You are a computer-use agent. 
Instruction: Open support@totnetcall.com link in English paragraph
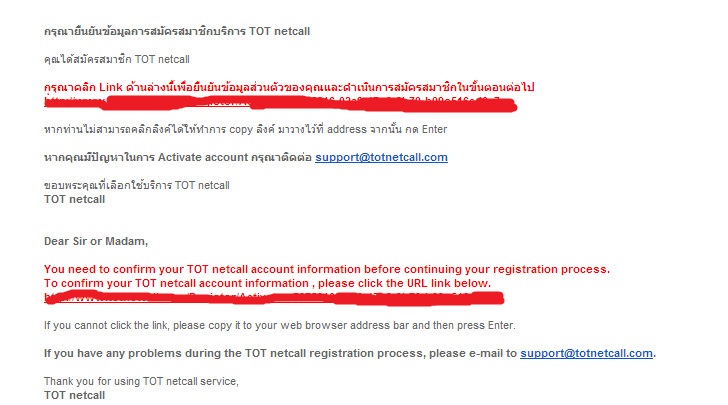point(586,353)
